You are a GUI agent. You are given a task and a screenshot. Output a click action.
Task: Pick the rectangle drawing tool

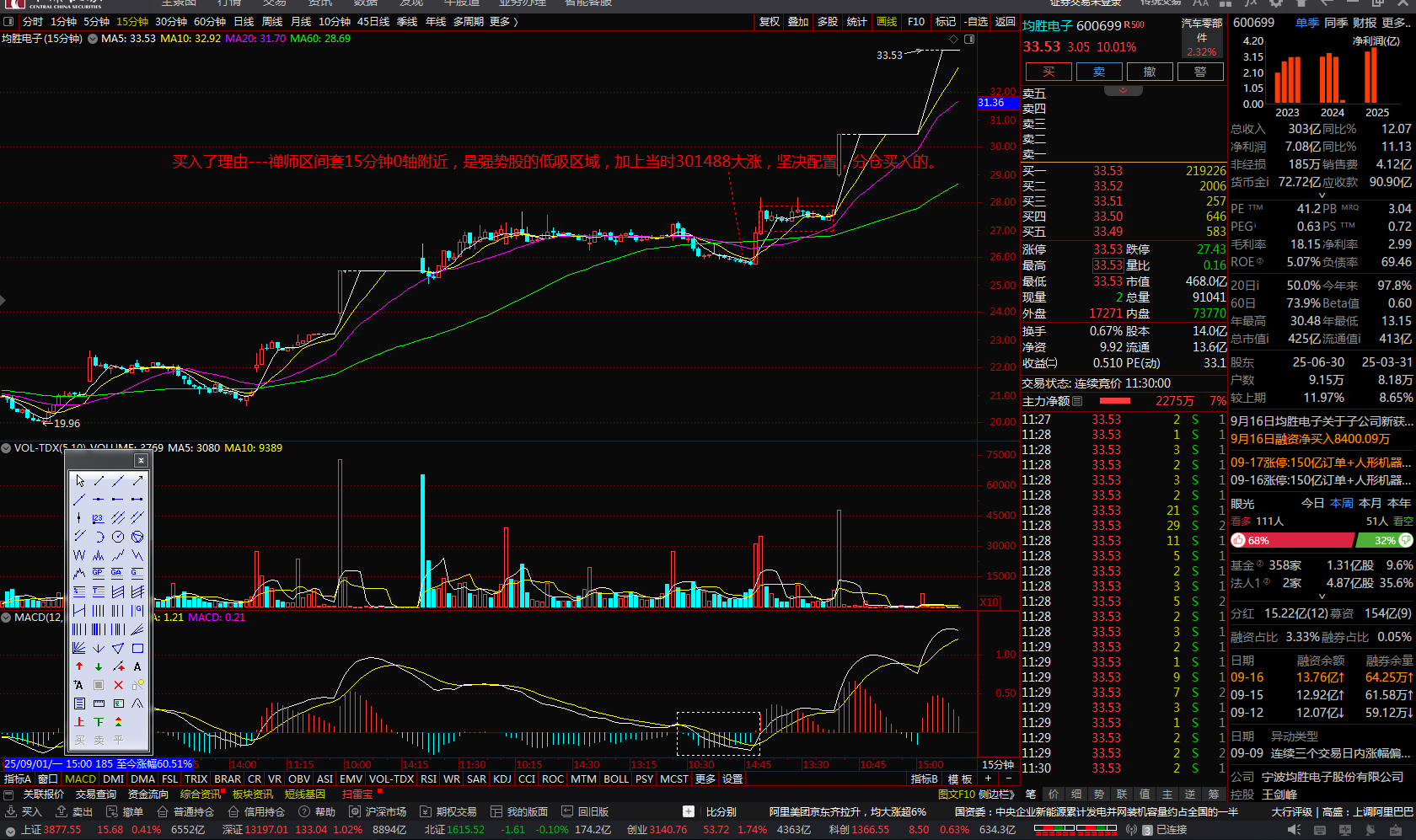pyautogui.click(x=137, y=649)
